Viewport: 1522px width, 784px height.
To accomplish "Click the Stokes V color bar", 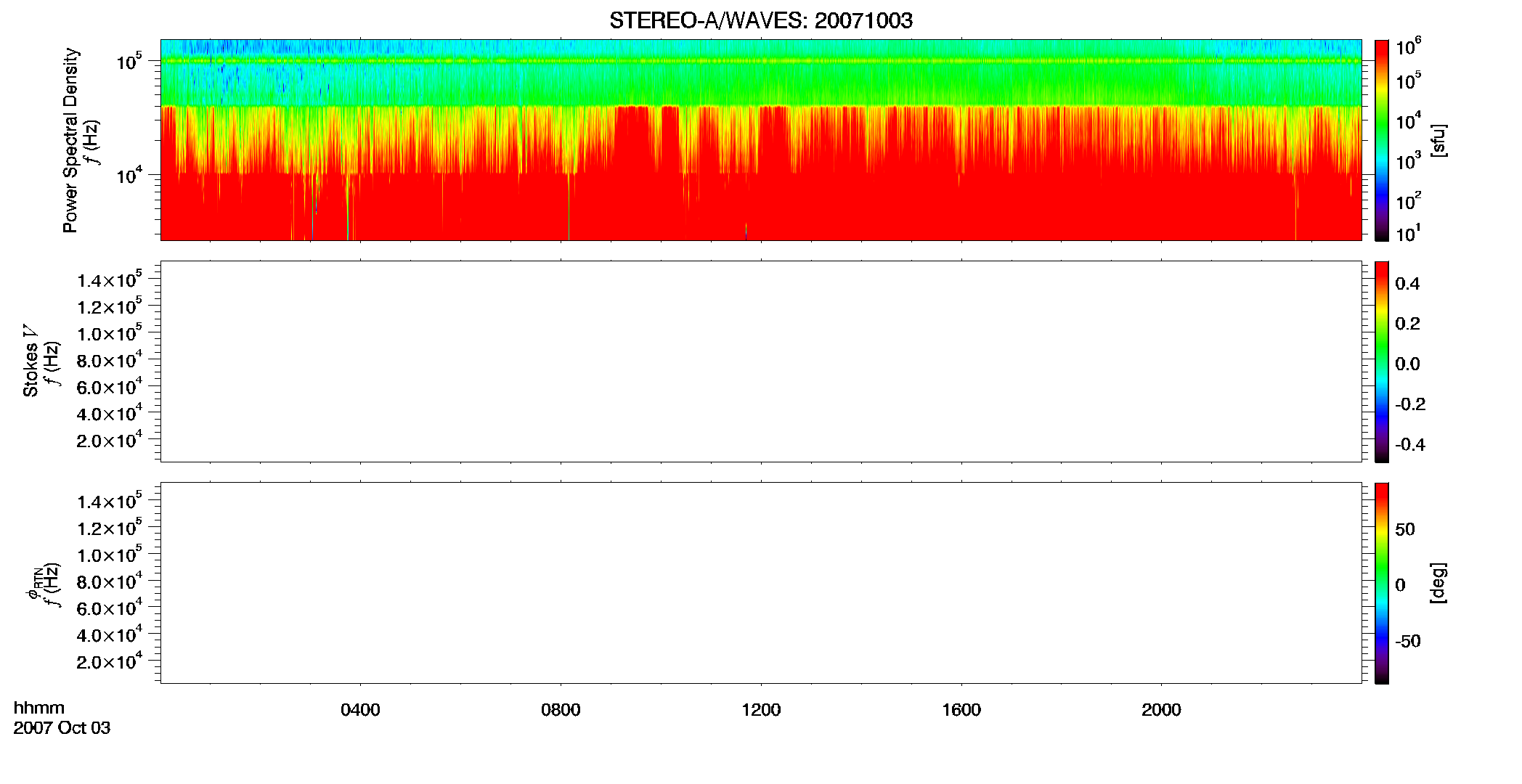I will click(1382, 362).
